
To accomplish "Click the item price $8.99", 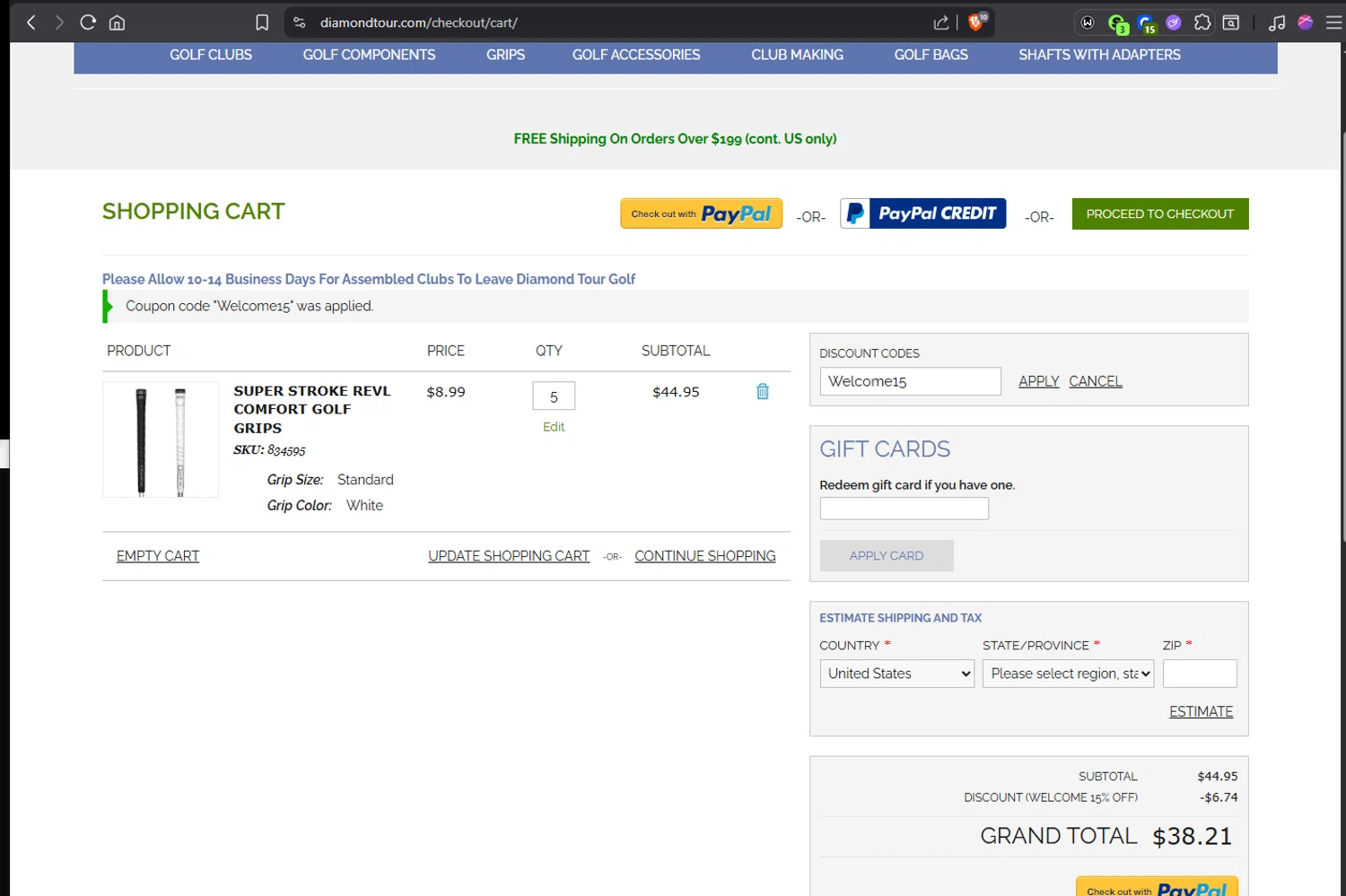I will 446,392.
